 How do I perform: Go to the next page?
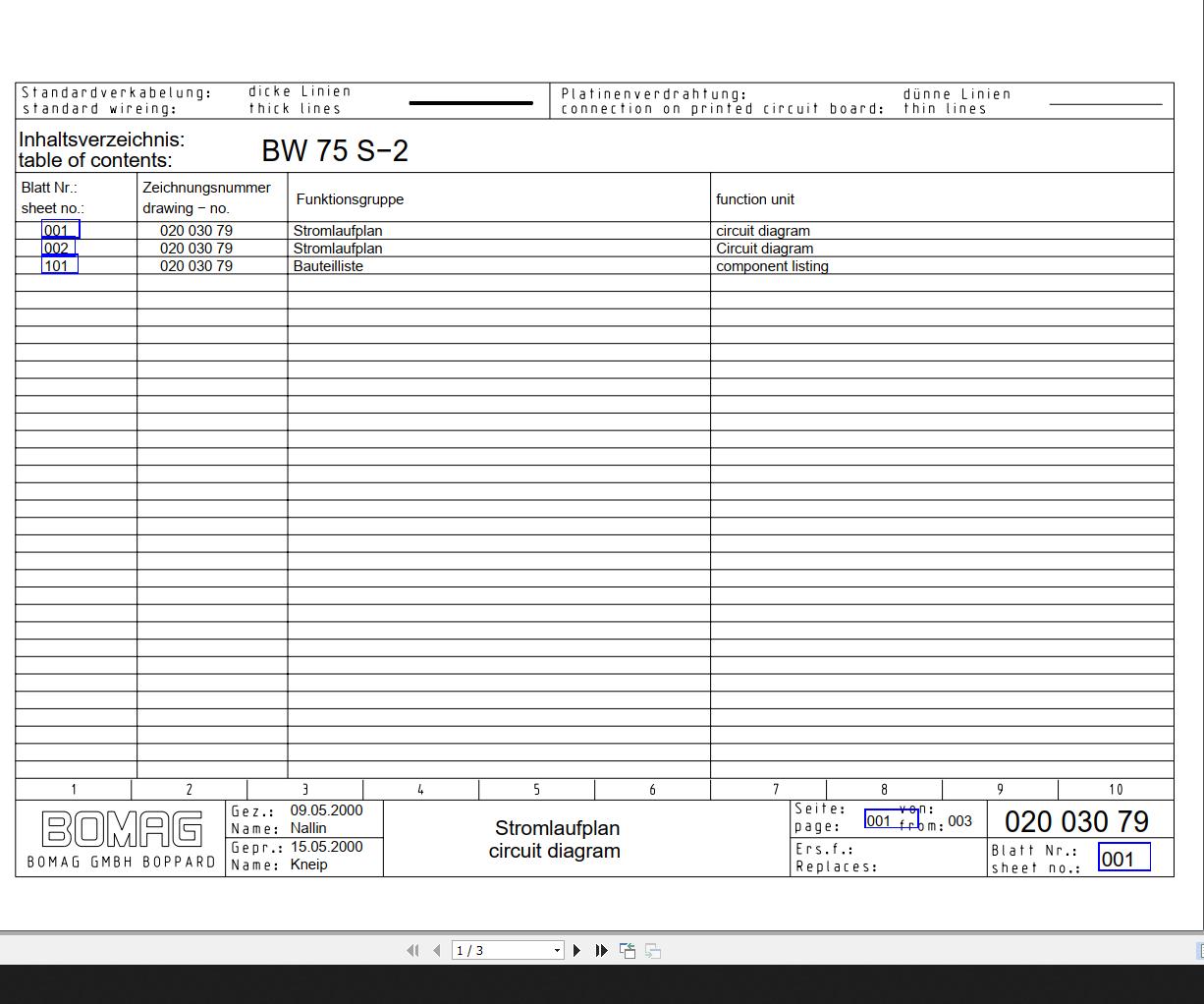point(577,950)
